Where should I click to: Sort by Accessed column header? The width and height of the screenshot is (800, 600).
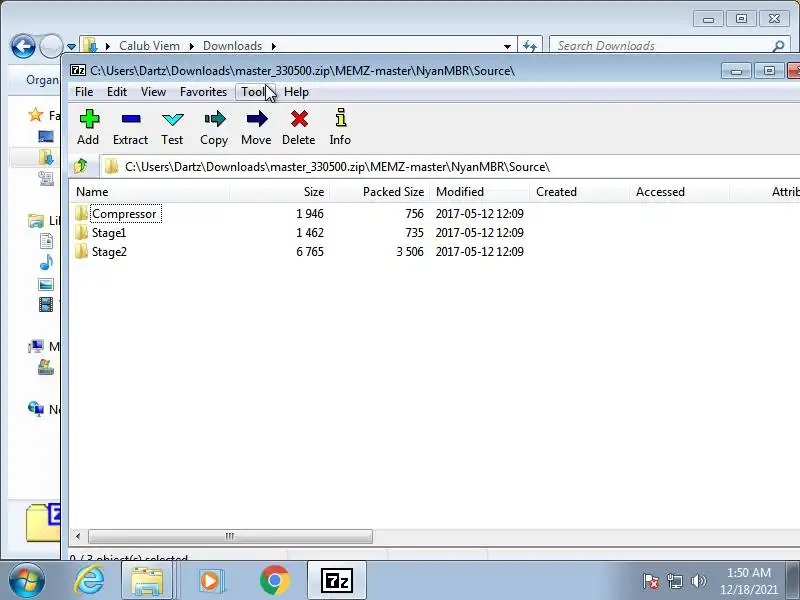click(x=680, y=192)
